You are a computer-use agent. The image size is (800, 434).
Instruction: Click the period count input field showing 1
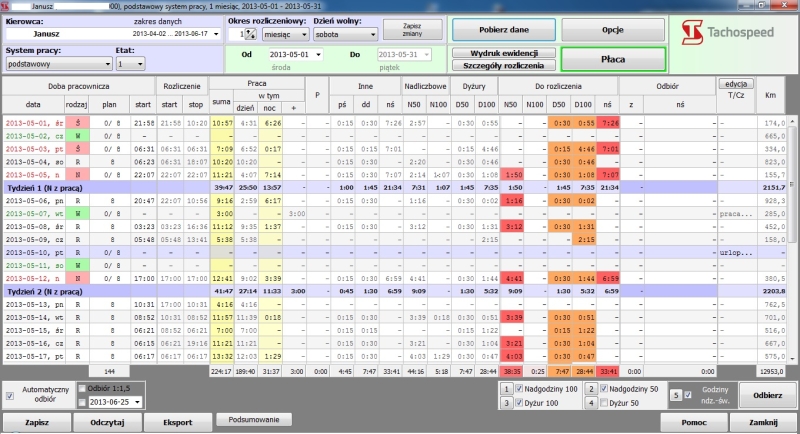pyautogui.click(x=236, y=34)
